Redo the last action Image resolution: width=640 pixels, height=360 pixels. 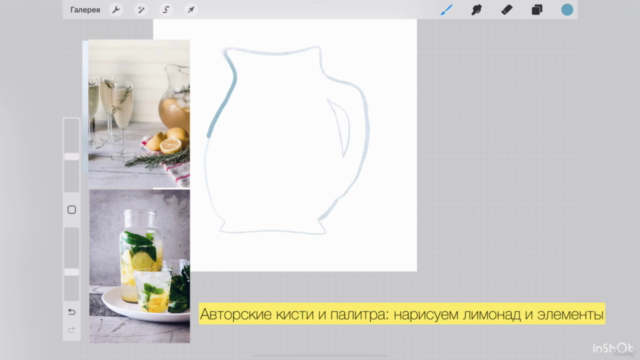pyautogui.click(x=71, y=330)
